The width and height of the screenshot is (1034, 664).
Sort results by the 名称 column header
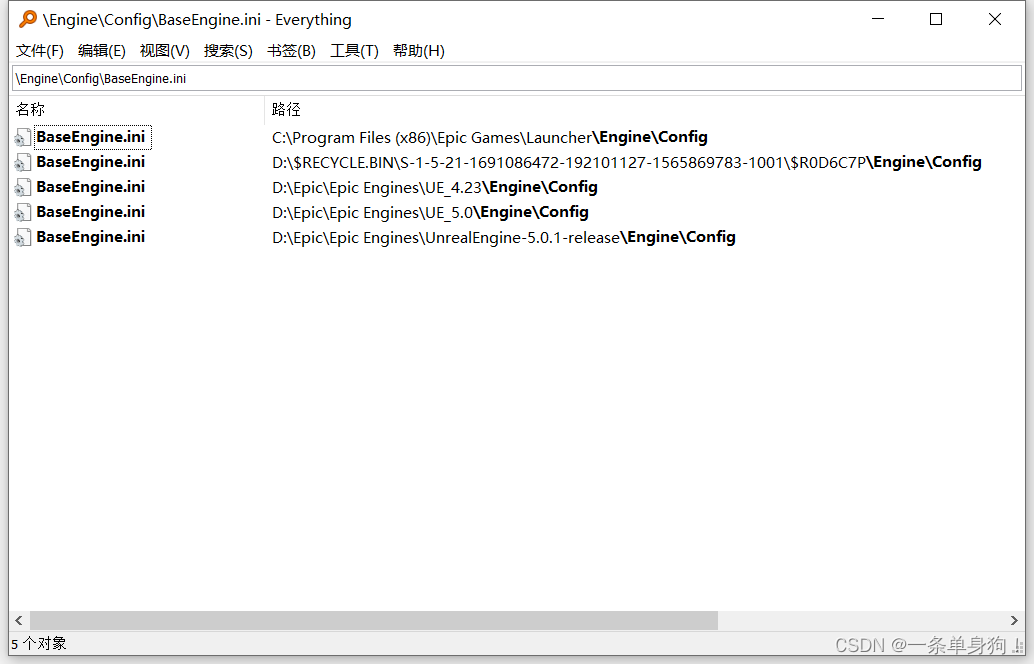click(137, 109)
